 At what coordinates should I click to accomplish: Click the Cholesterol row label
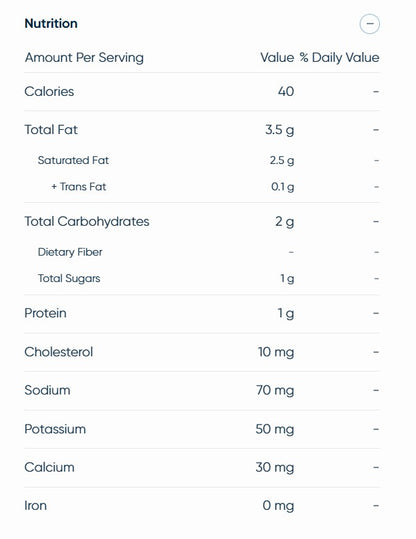point(58,352)
